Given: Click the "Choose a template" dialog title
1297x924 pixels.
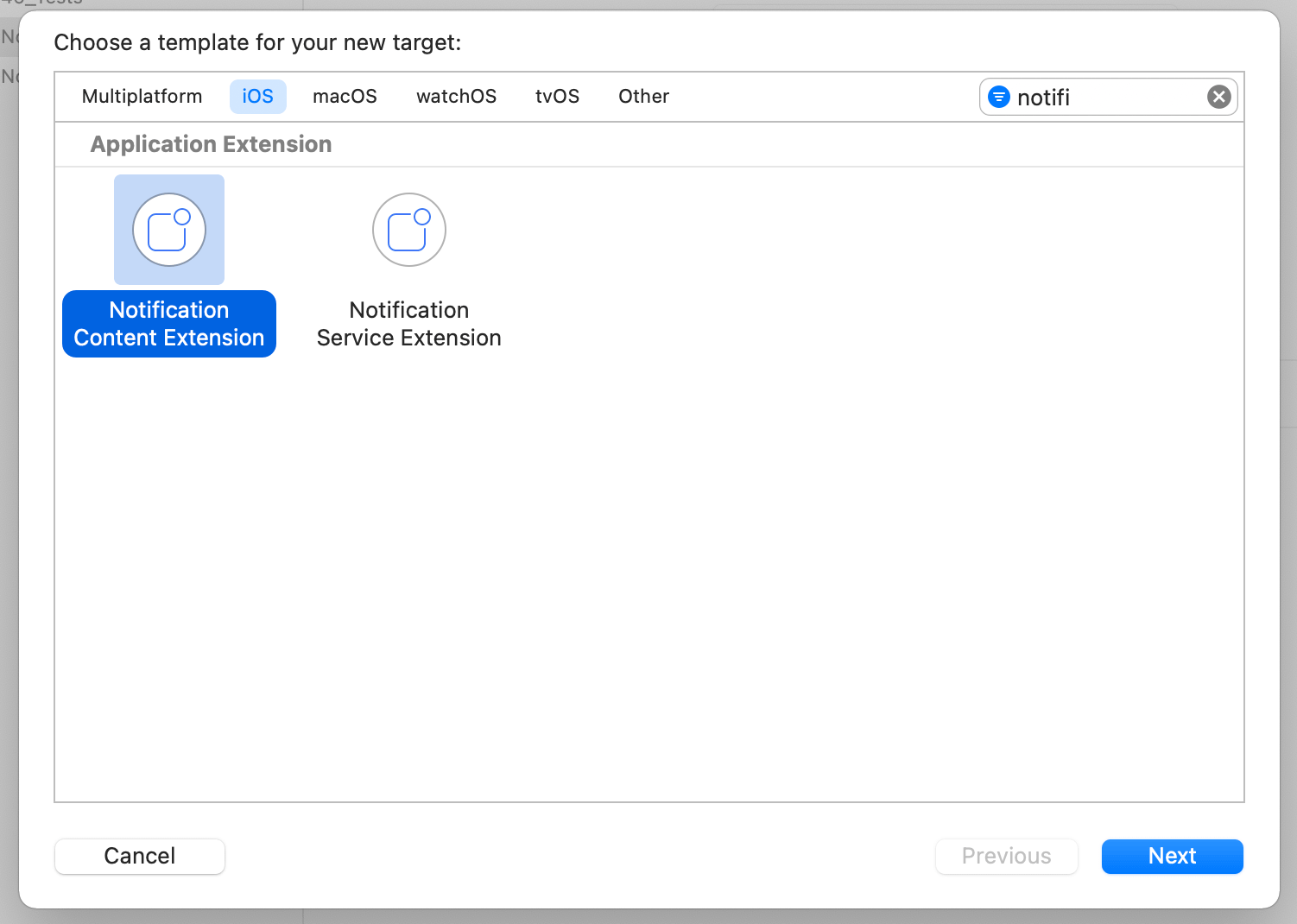Looking at the screenshot, I should pos(257,42).
